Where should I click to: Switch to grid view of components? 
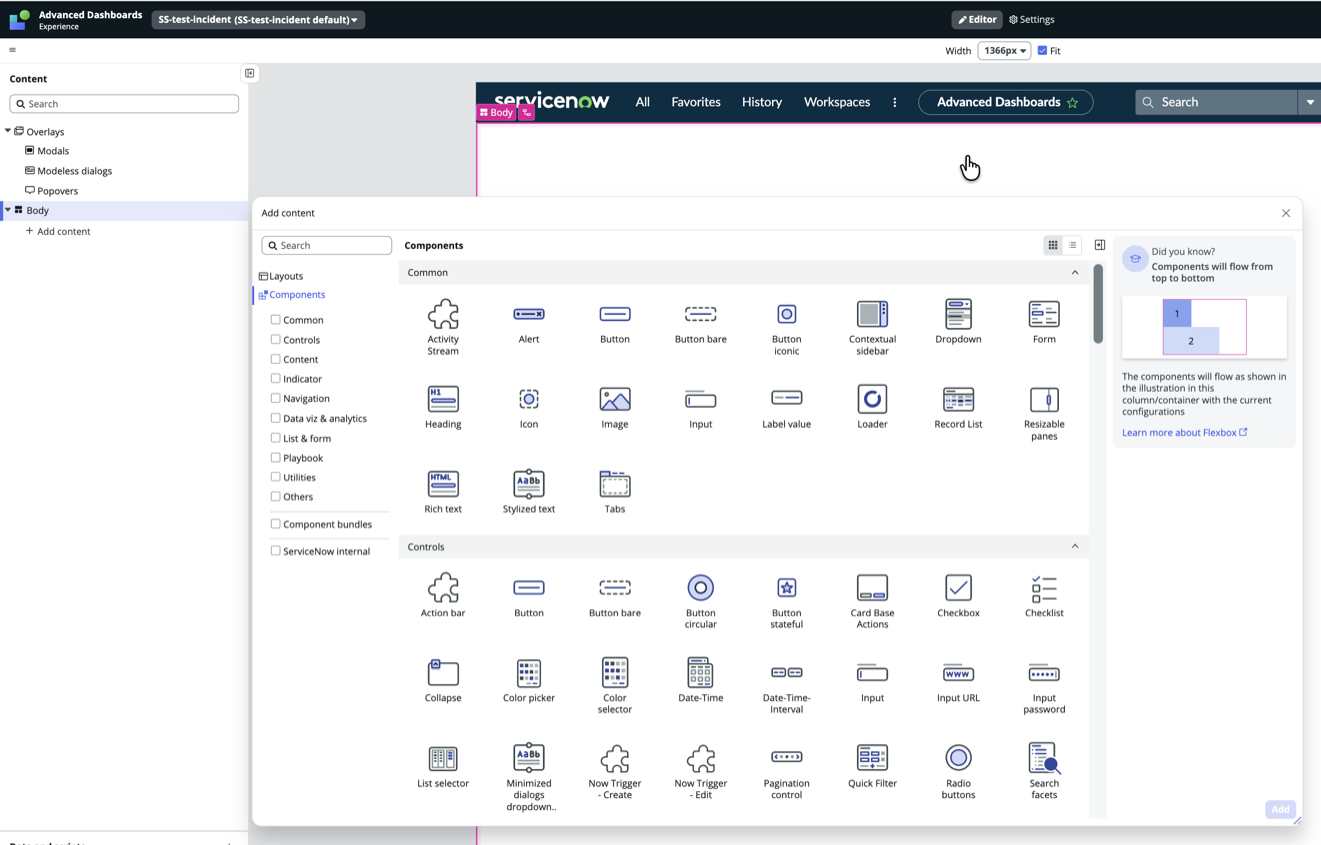pos(1053,245)
